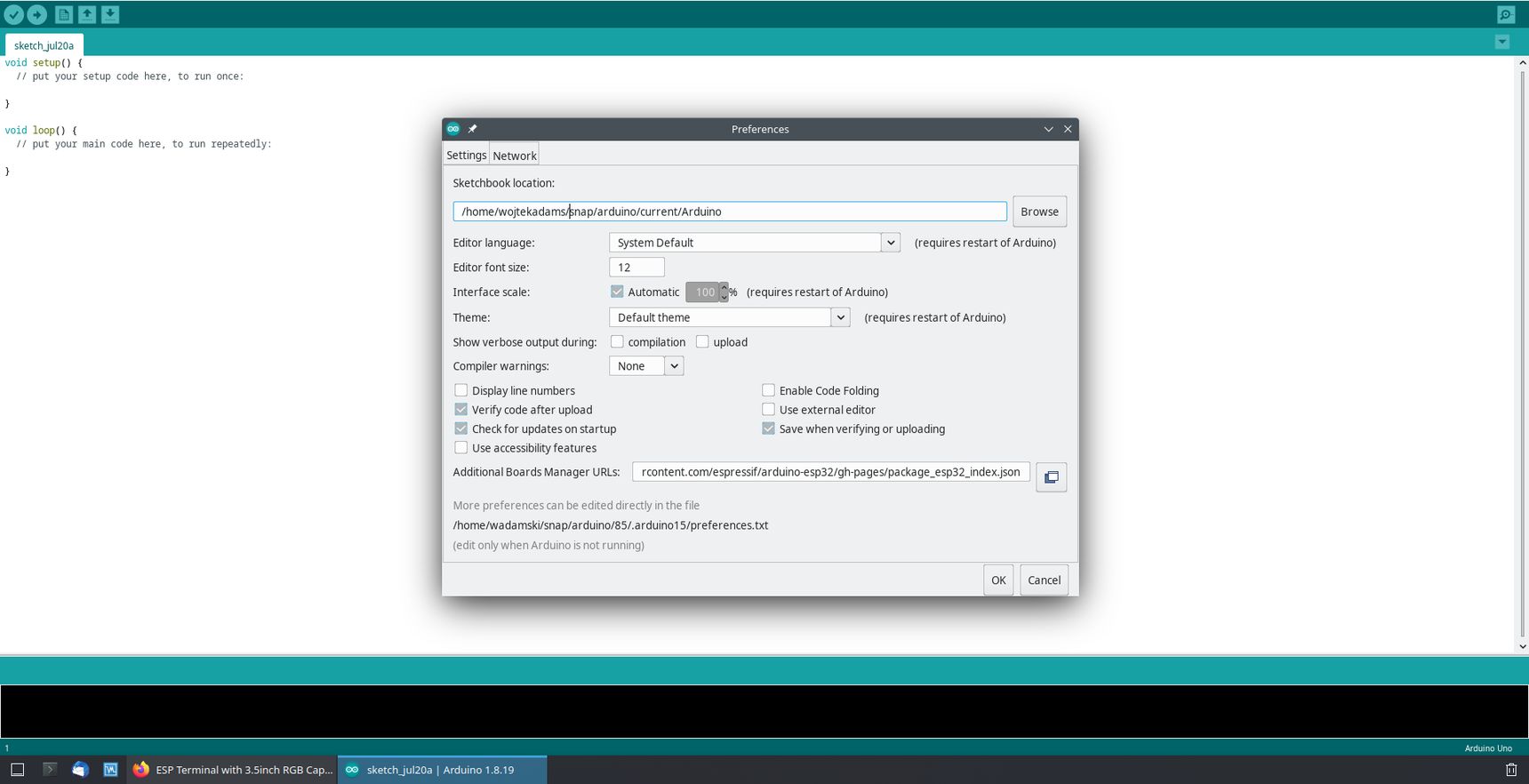Click the Verify checkmark icon in toolbar
Image resolution: width=1529 pixels, height=784 pixels.
(13, 14)
